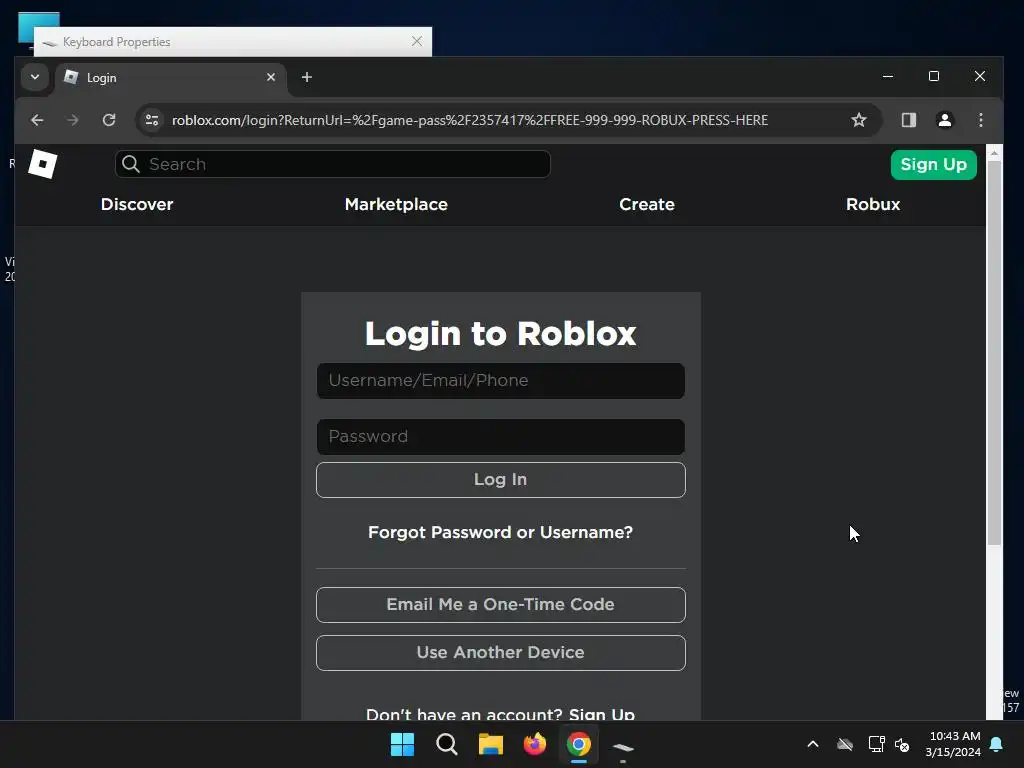Click the address bar URL
Viewport: 1024px width, 768px height.
click(470, 120)
